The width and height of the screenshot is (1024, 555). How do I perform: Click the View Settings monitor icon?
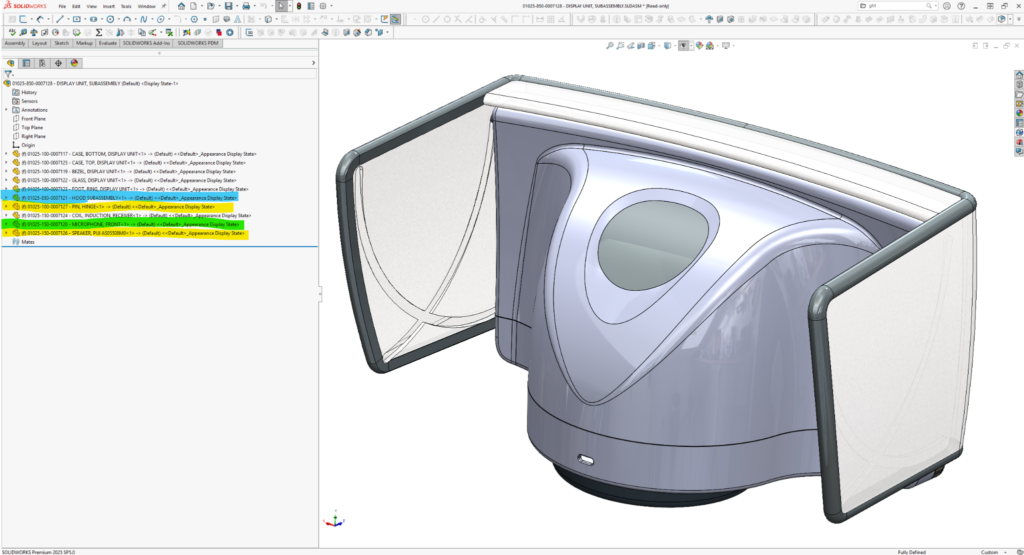point(726,46)
